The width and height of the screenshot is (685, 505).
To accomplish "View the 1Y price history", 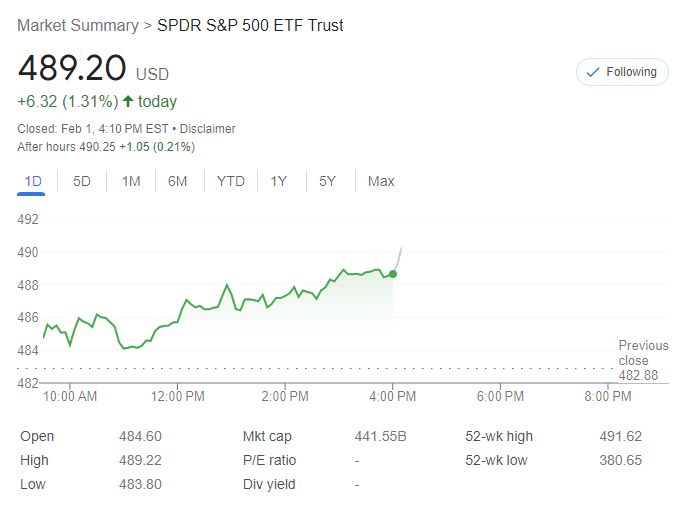I will coord(279,181).
